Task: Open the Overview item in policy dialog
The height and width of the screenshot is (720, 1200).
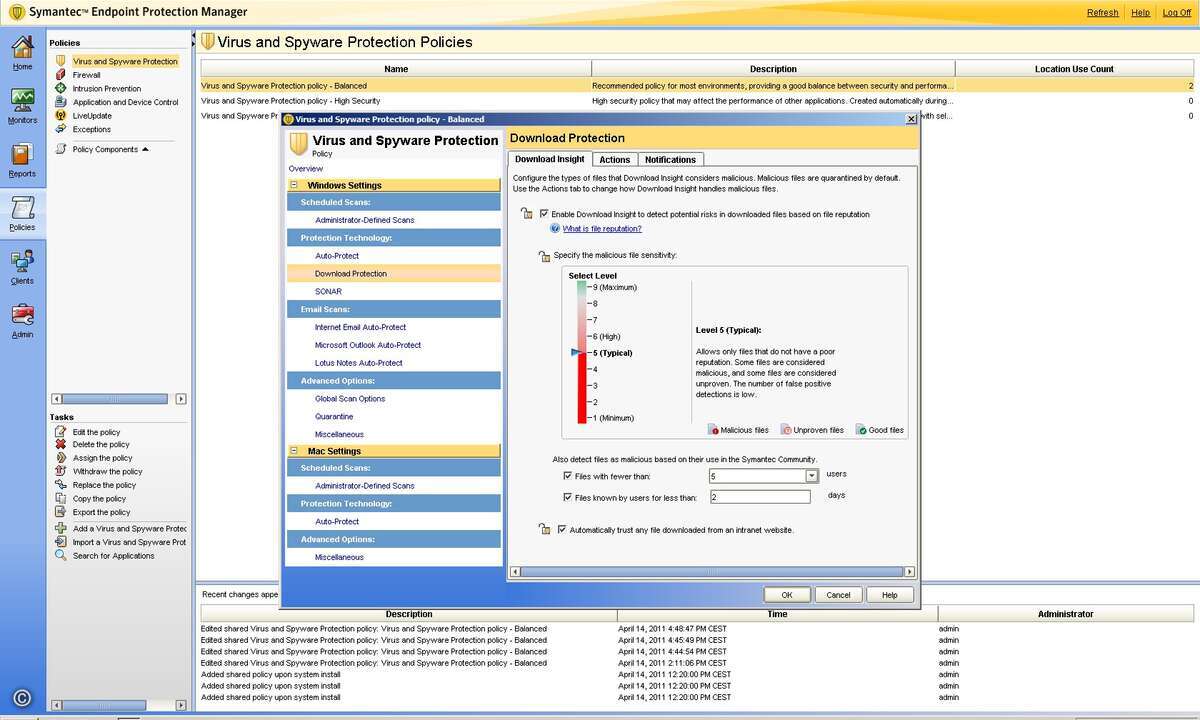Action: point(306,169)
